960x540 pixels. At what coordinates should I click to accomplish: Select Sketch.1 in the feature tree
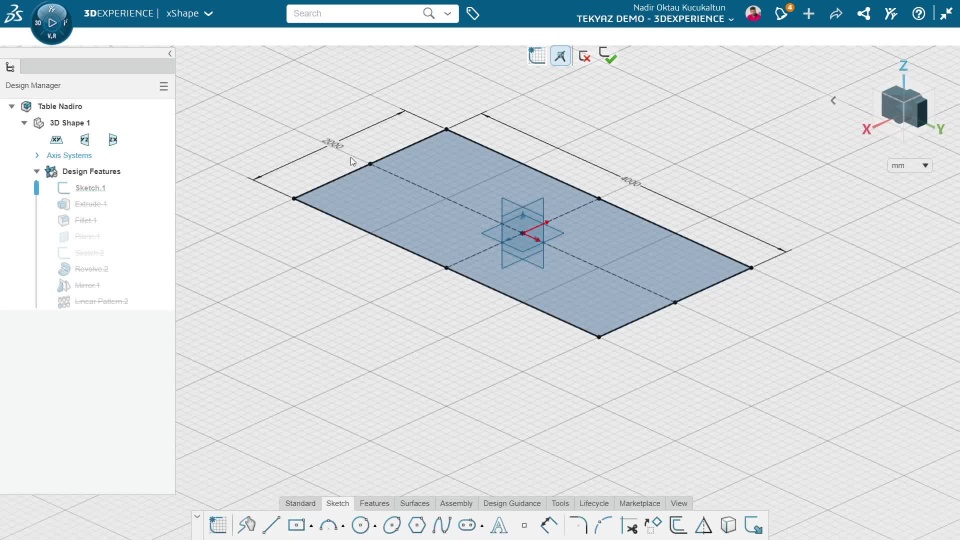[x=90, y=188]
